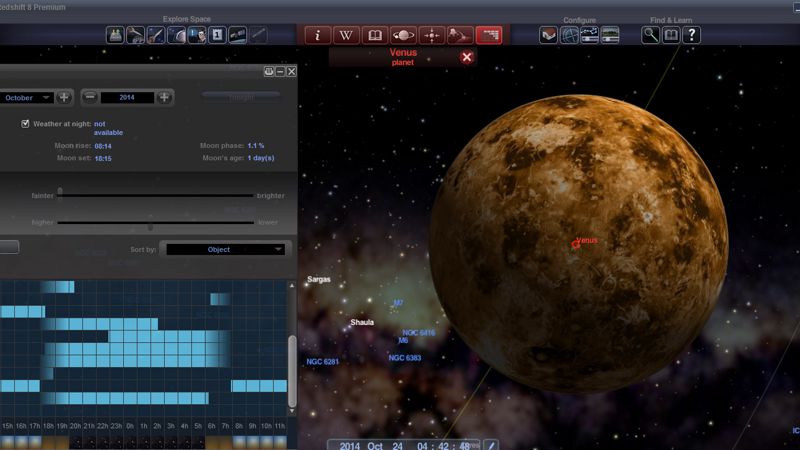Decrease year with minus before 2014
Image resolution: width=800 pixels, height=450 pixels.
coord(90,97)
